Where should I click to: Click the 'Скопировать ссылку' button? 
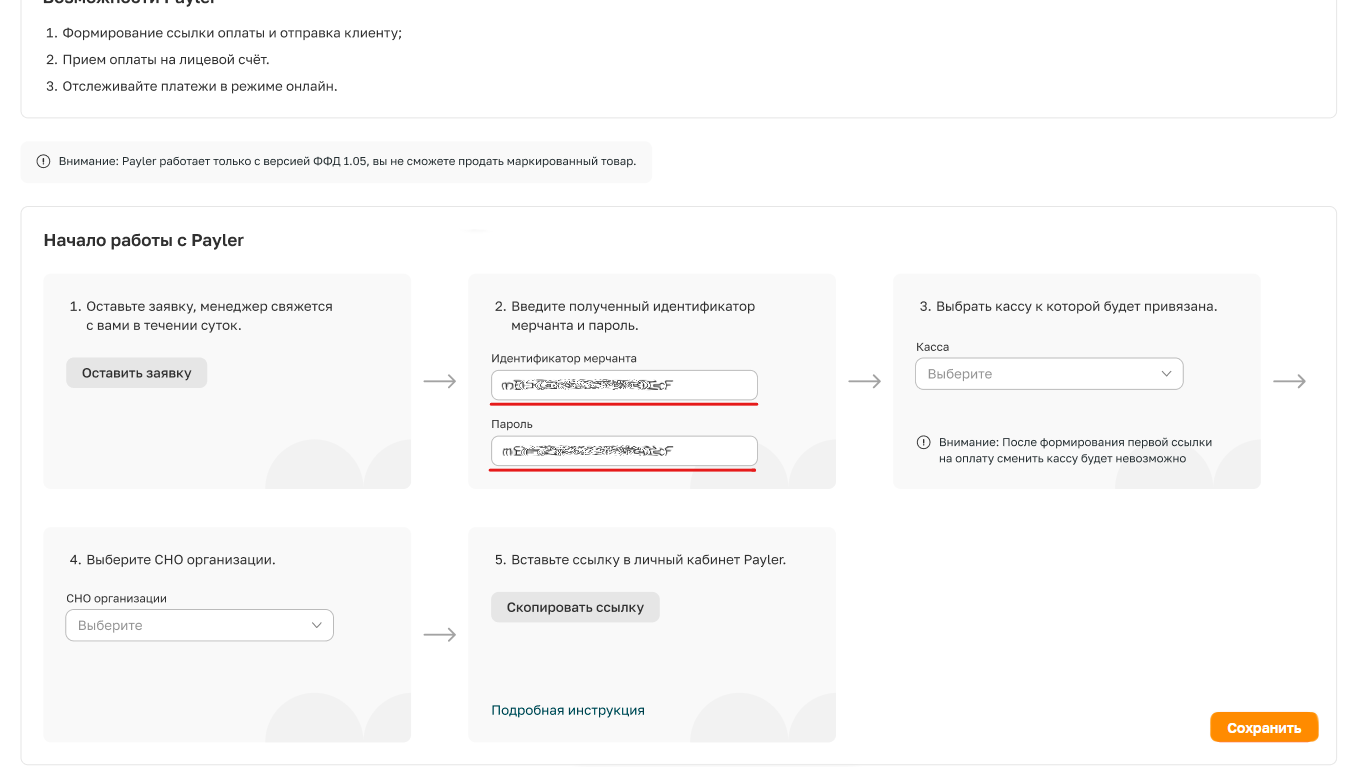tap(575, 607)
